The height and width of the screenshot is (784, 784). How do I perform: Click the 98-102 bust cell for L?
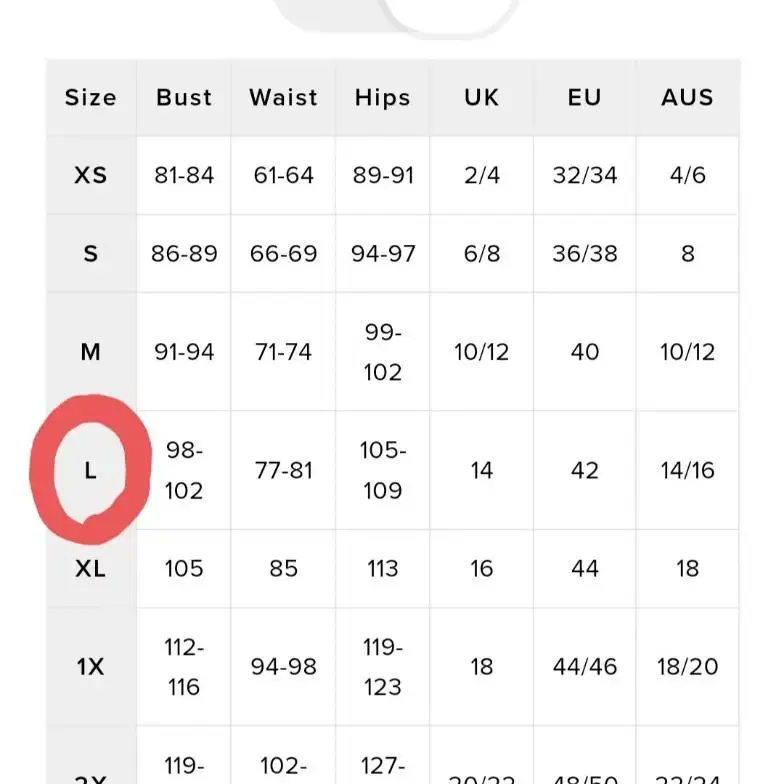click(184, 470)
